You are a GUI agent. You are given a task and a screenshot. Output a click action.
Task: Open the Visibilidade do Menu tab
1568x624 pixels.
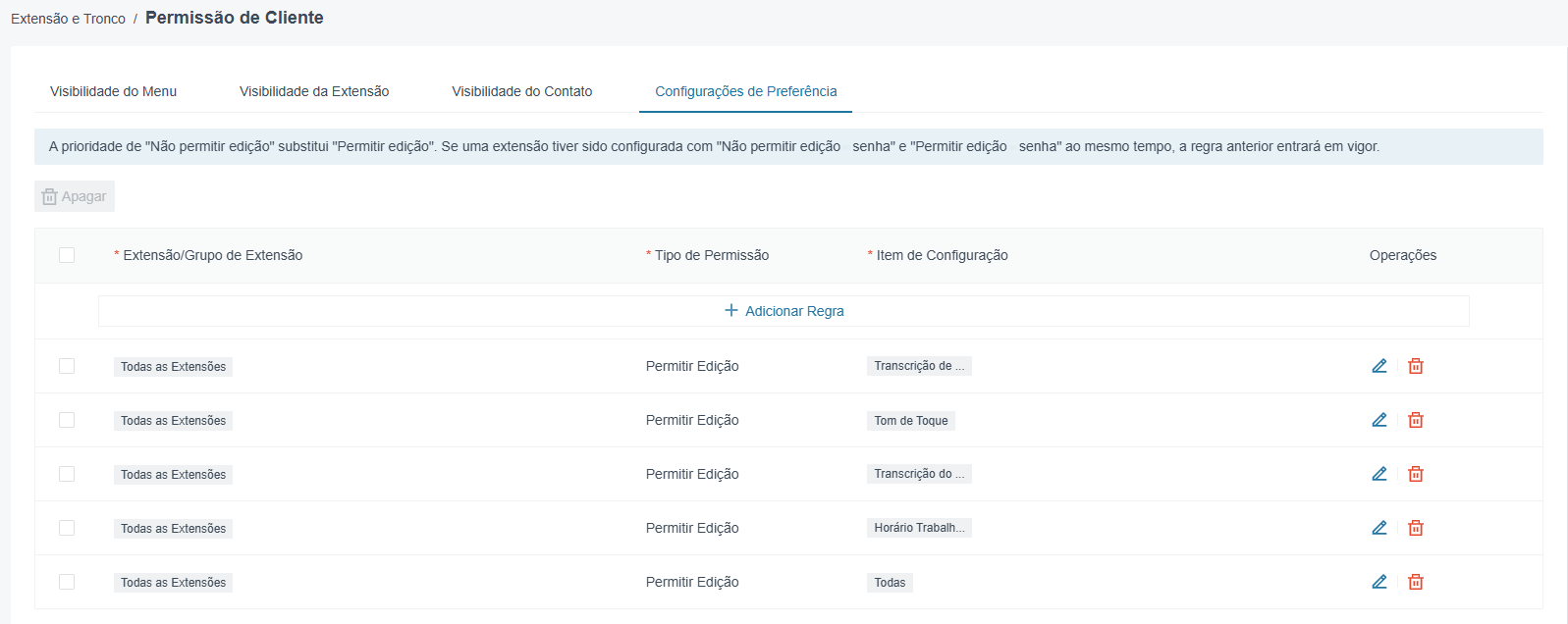(114, 91)
